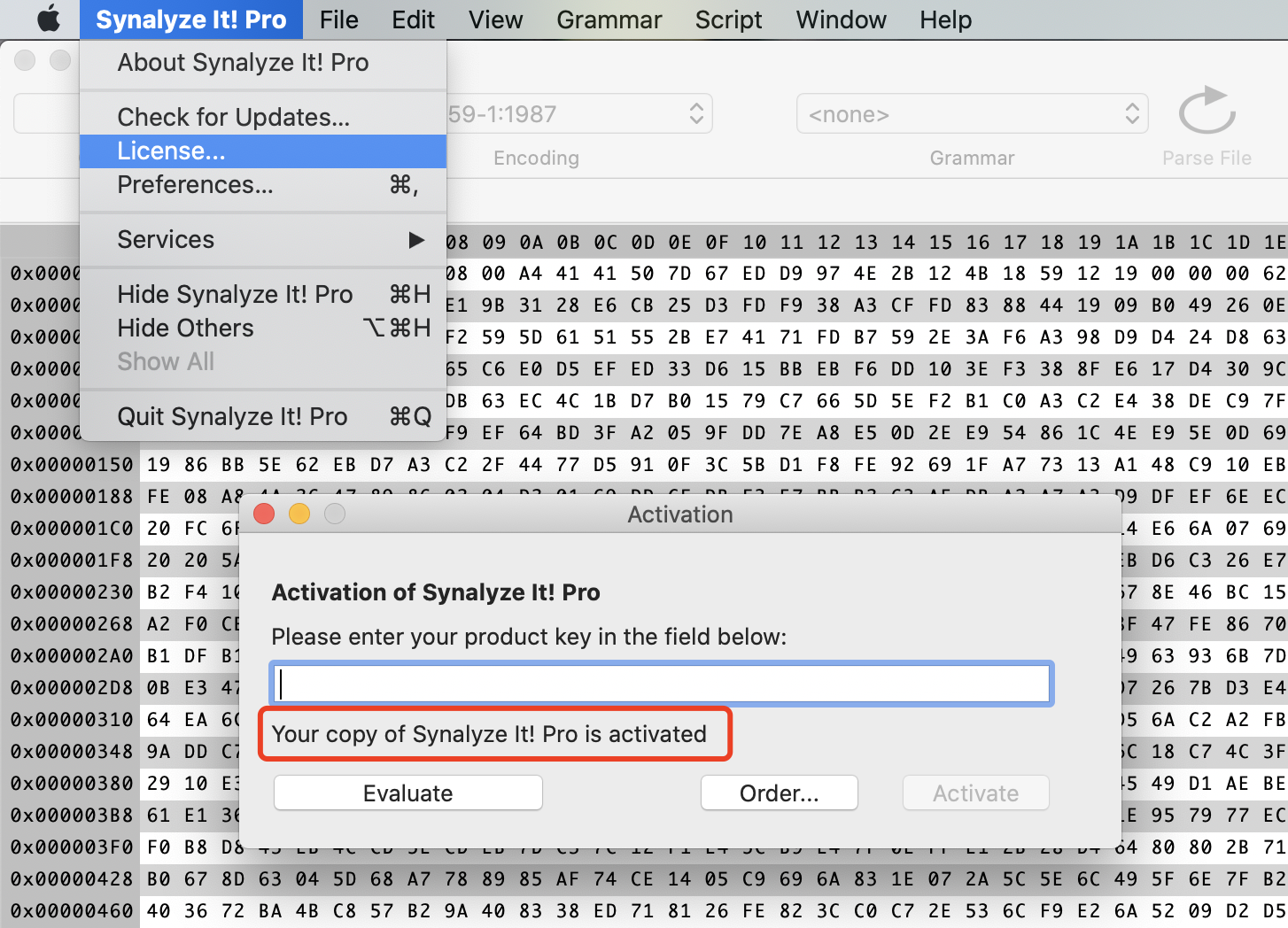Expand the Services submenu arrow
The width and height of the screenshot is (1288, 928).
click(415, 240)
